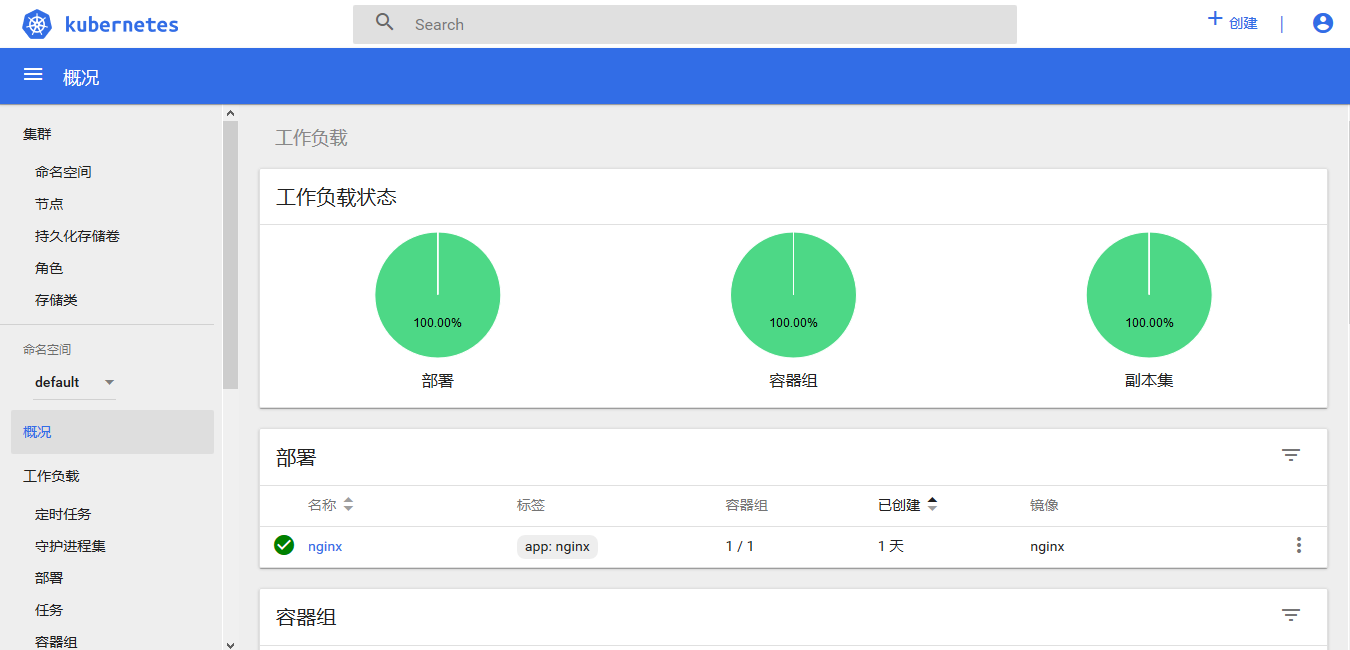1350x650 pixels.
Task: Click the 容器组 card title
Action: coord(306,617)
